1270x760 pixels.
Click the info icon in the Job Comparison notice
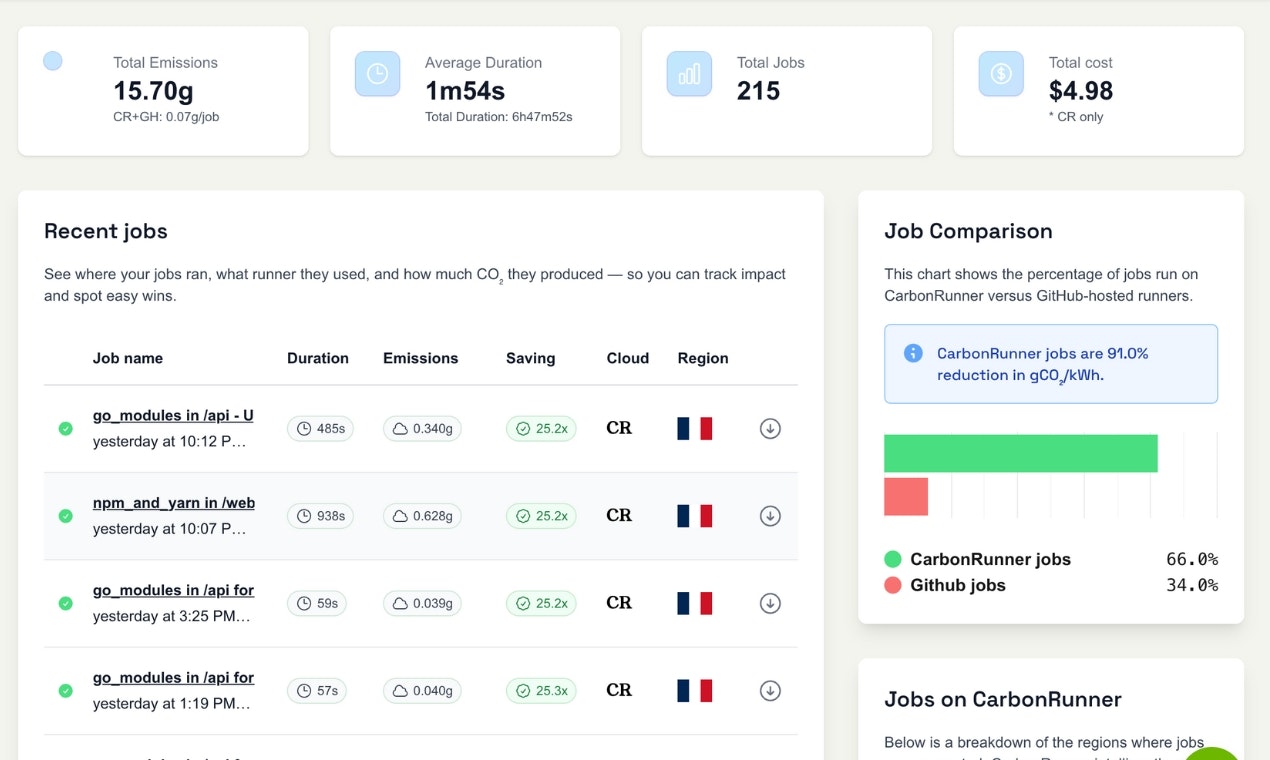point(913,353)
